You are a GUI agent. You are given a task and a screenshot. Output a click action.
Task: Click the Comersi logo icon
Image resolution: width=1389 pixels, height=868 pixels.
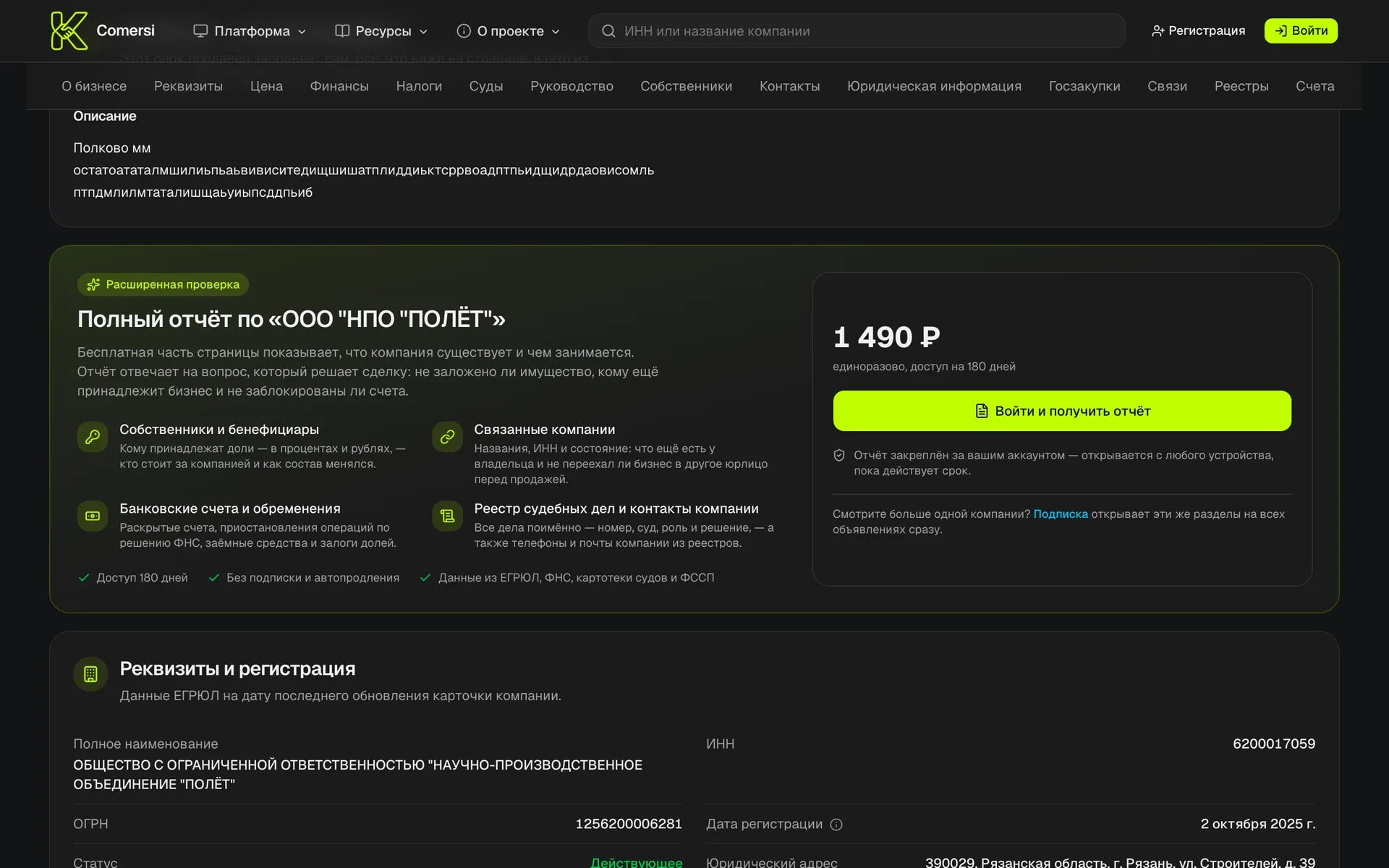click(69, 30)
